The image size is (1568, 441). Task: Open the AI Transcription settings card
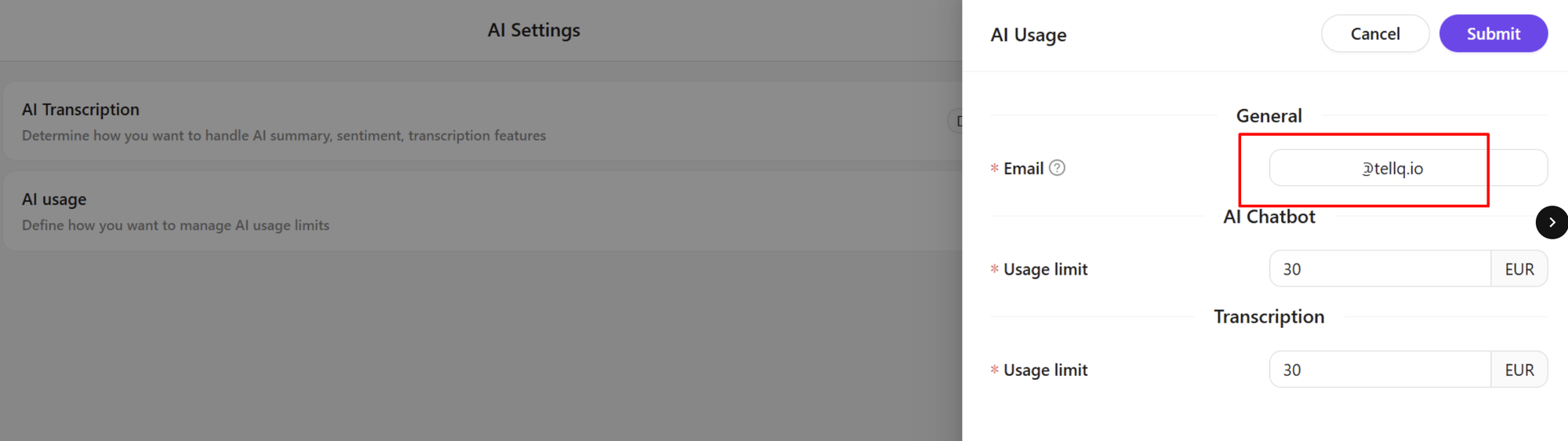[x=482, y=122]
